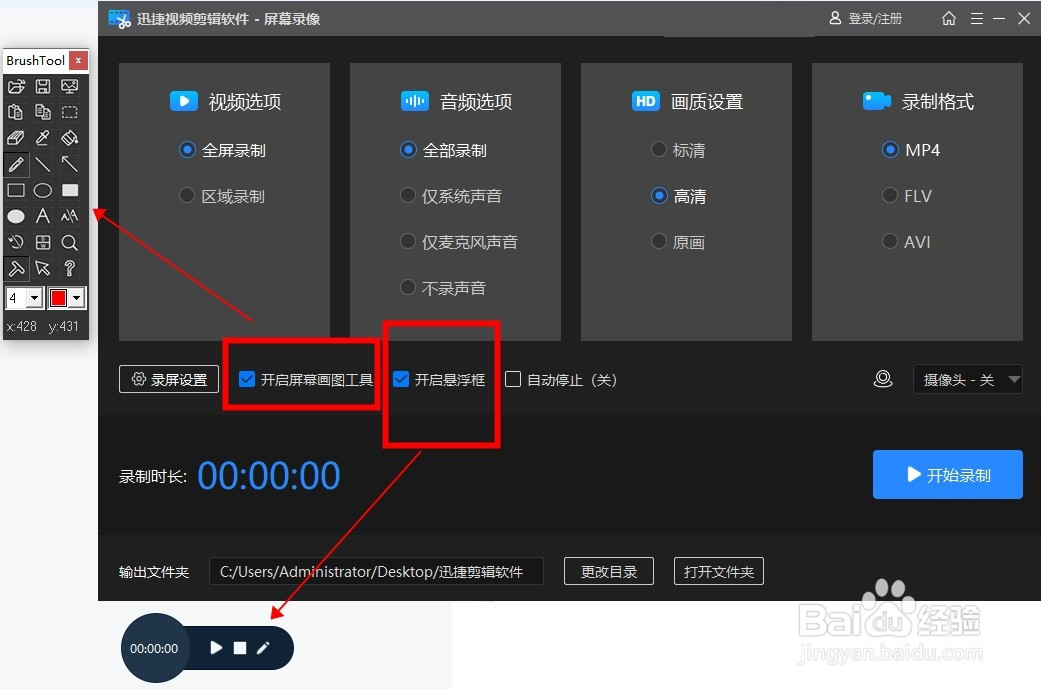This screenshot has height=689, width=1041.
Task: Click the home icon in title bar
Action: click(x=949, y=19)
